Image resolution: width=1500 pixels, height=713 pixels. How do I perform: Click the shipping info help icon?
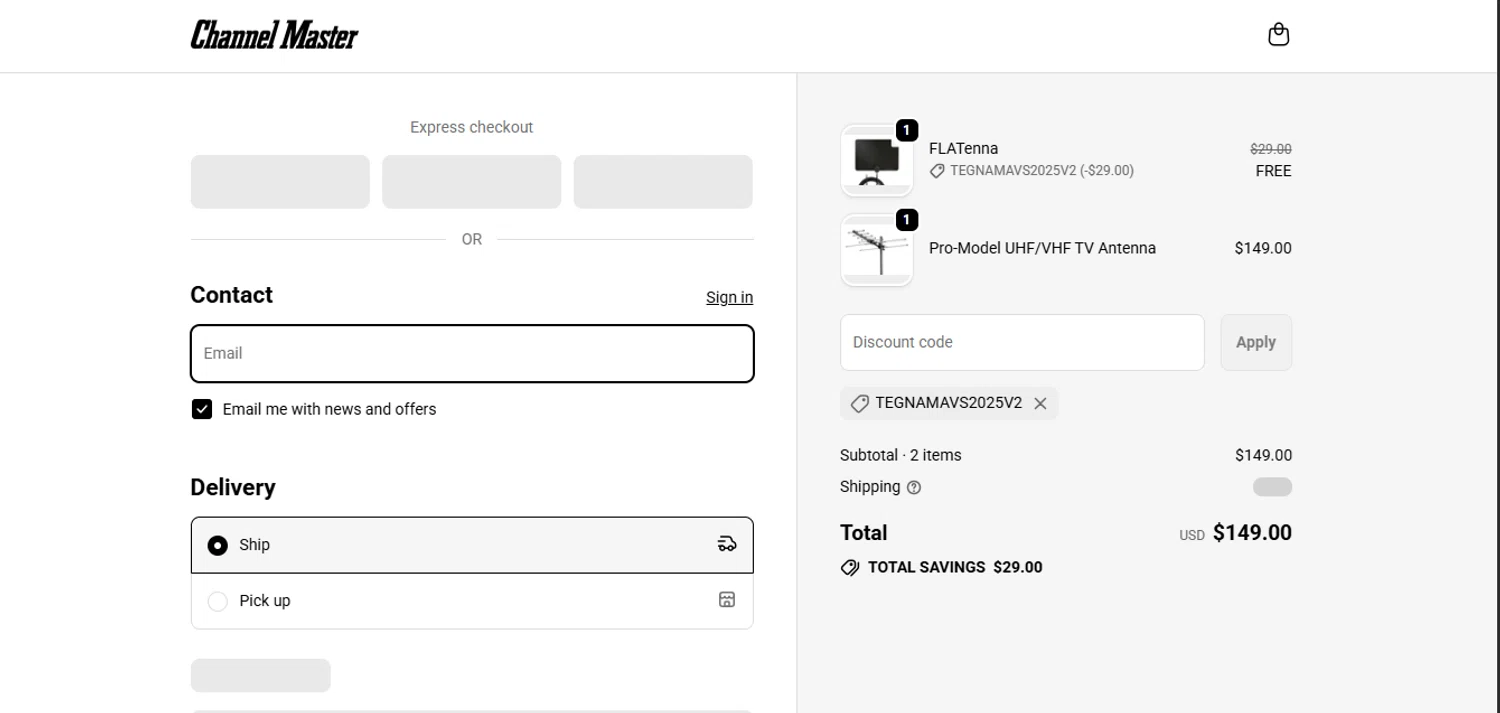point(914,488)
